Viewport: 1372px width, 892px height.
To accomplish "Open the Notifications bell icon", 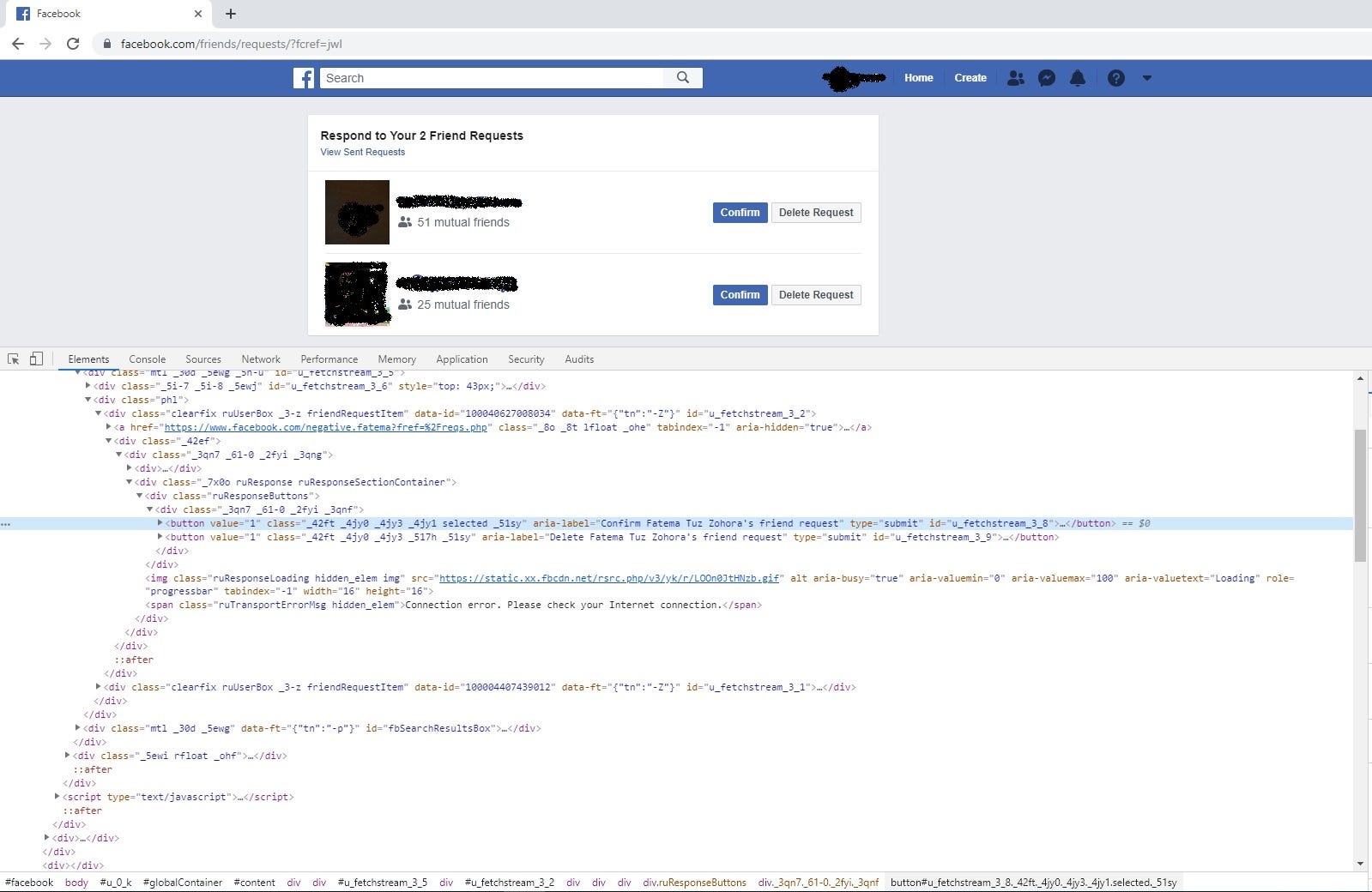I will coord(1078,78).
